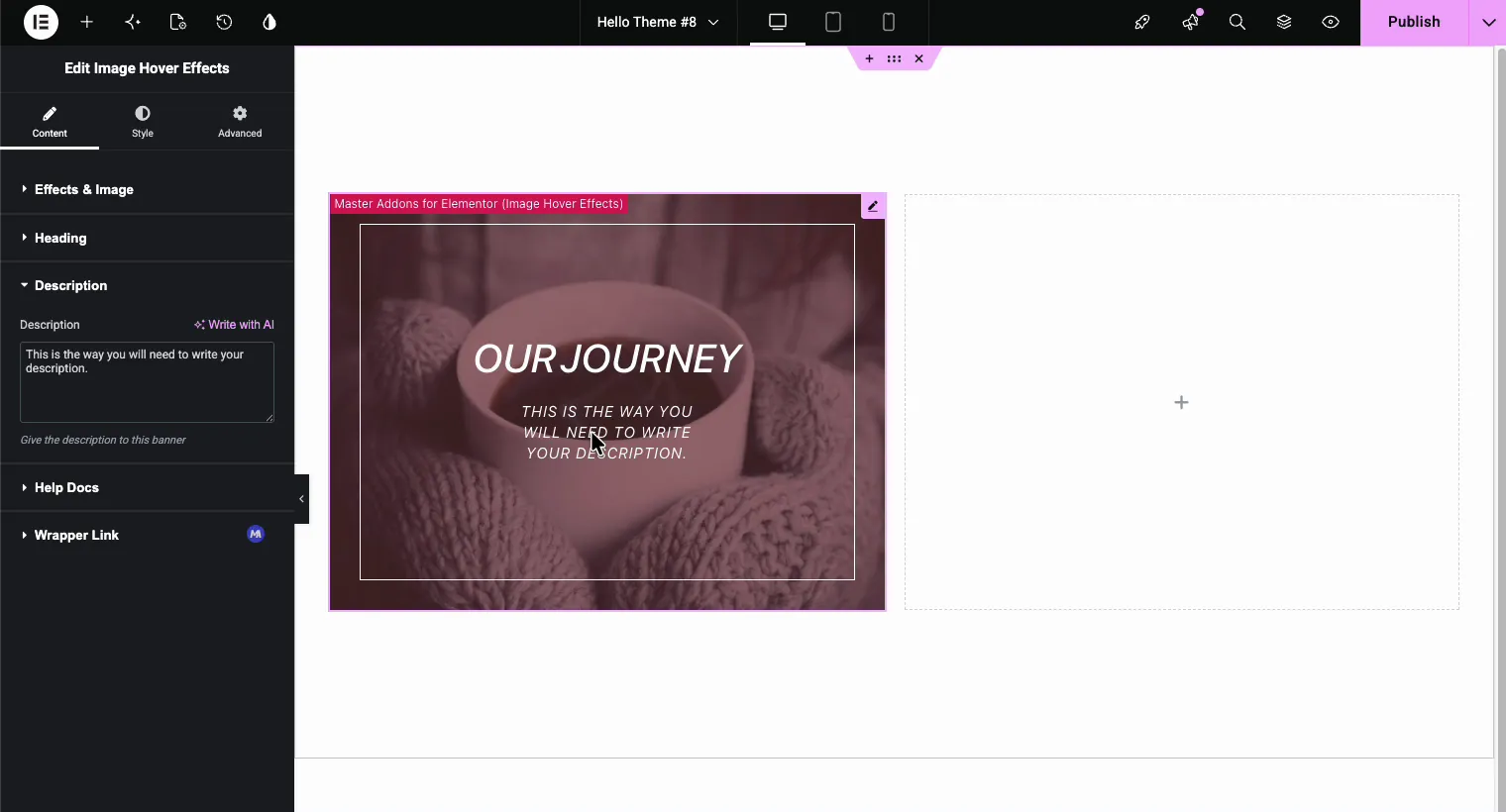The height and width of the screenshot is (812, 1506).
Task: Open the Finder search icon
Action: coord(1237,22)
